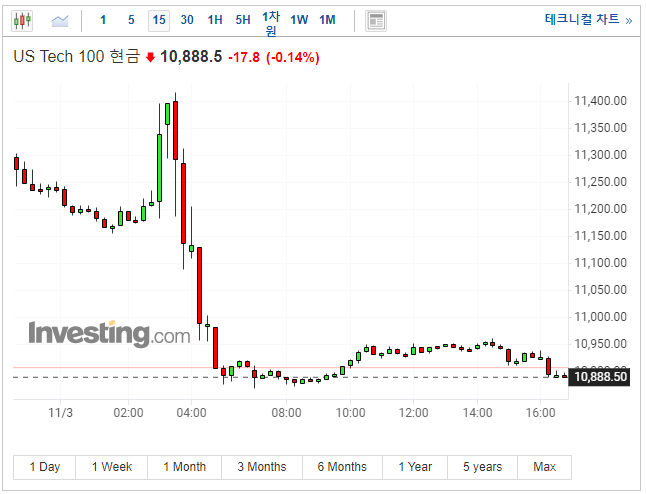Click the 16:00 time axis label

click(541, 412)
